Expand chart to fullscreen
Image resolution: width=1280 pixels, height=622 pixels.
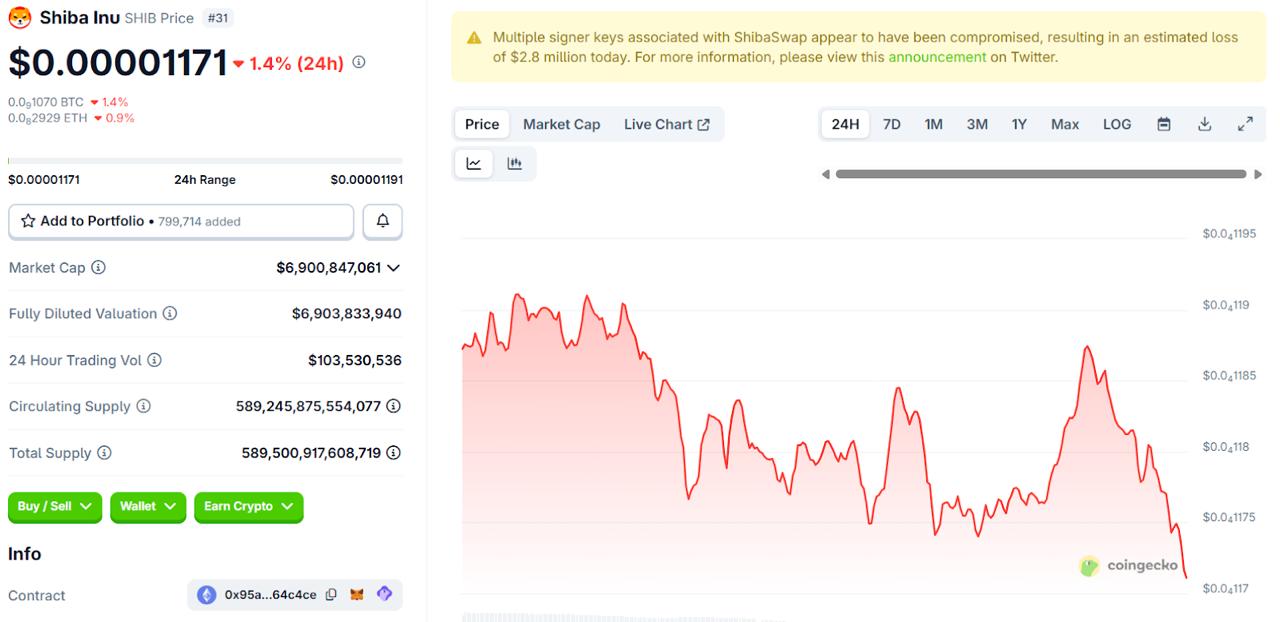click(1245, 124)
